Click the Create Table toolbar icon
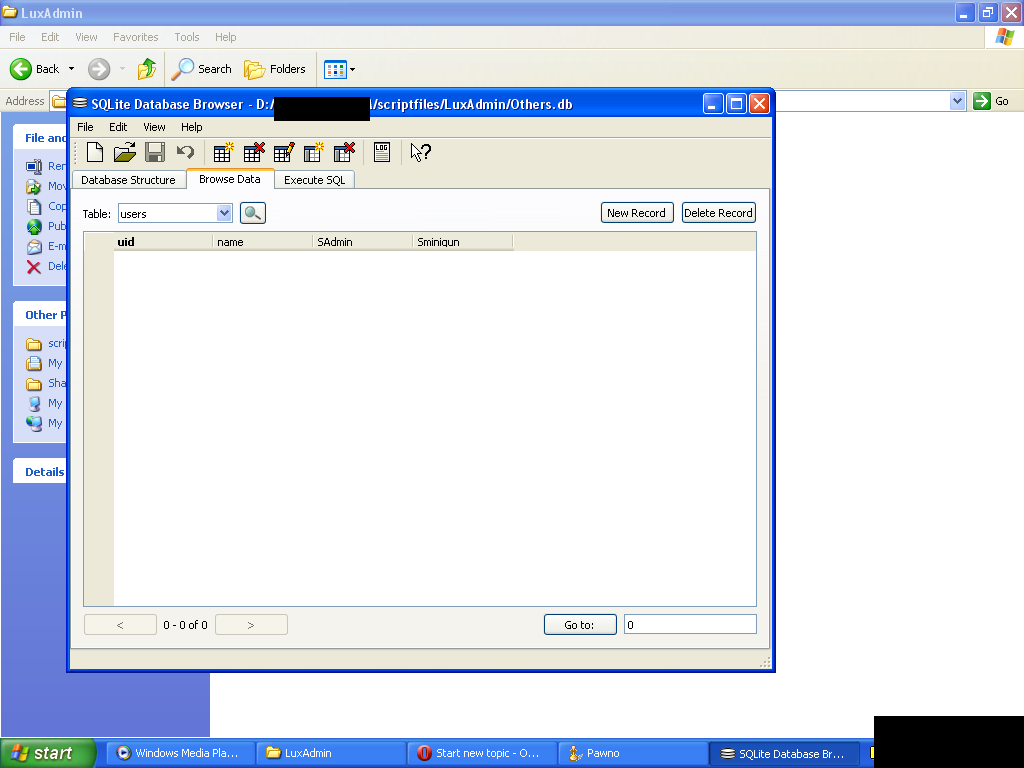This screenshot has height=768, width=1024. (x=223, y=152)
